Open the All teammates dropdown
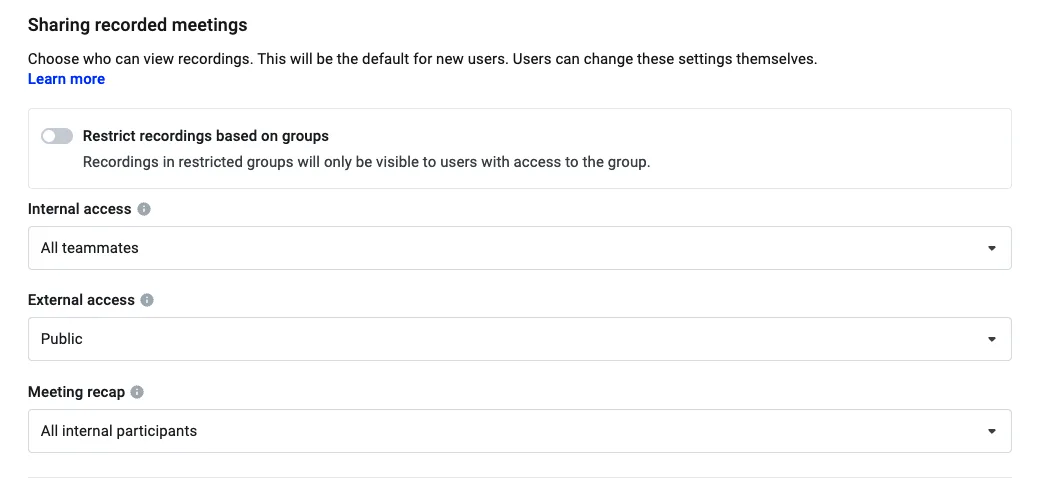 click(520, 248)
